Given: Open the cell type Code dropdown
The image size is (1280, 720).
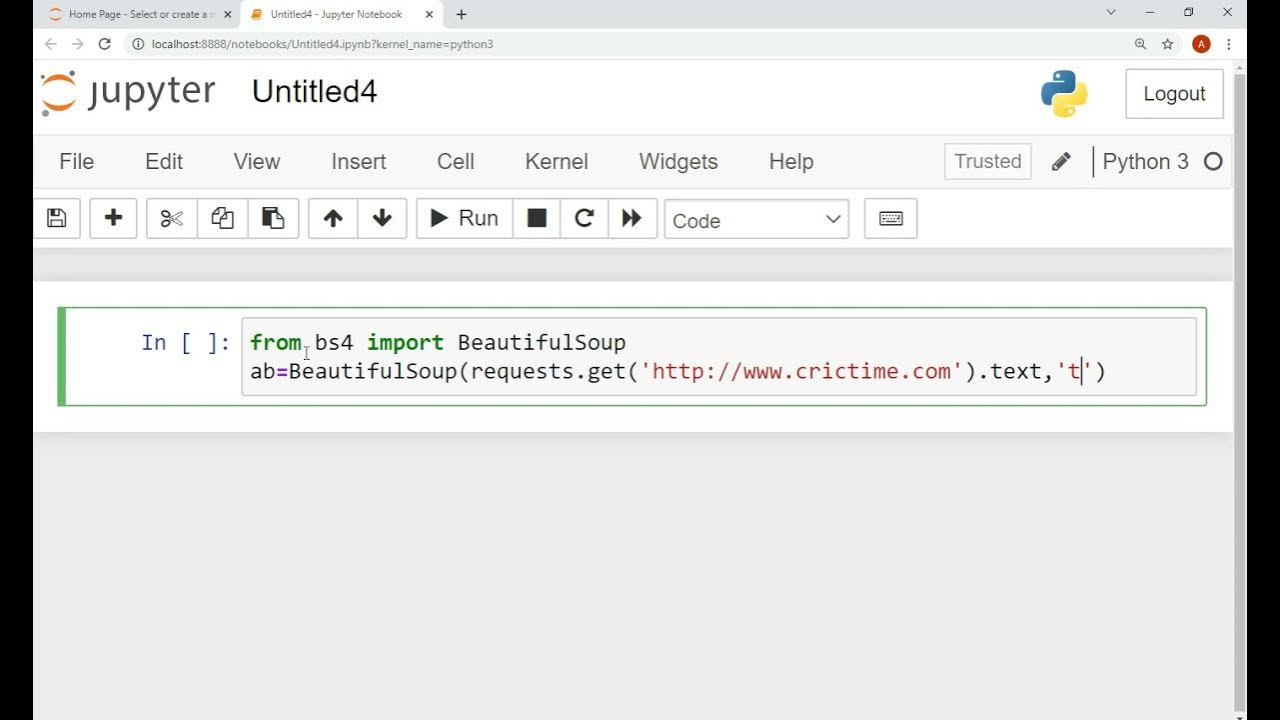Looking at the screenshot, I should point(756,220).
